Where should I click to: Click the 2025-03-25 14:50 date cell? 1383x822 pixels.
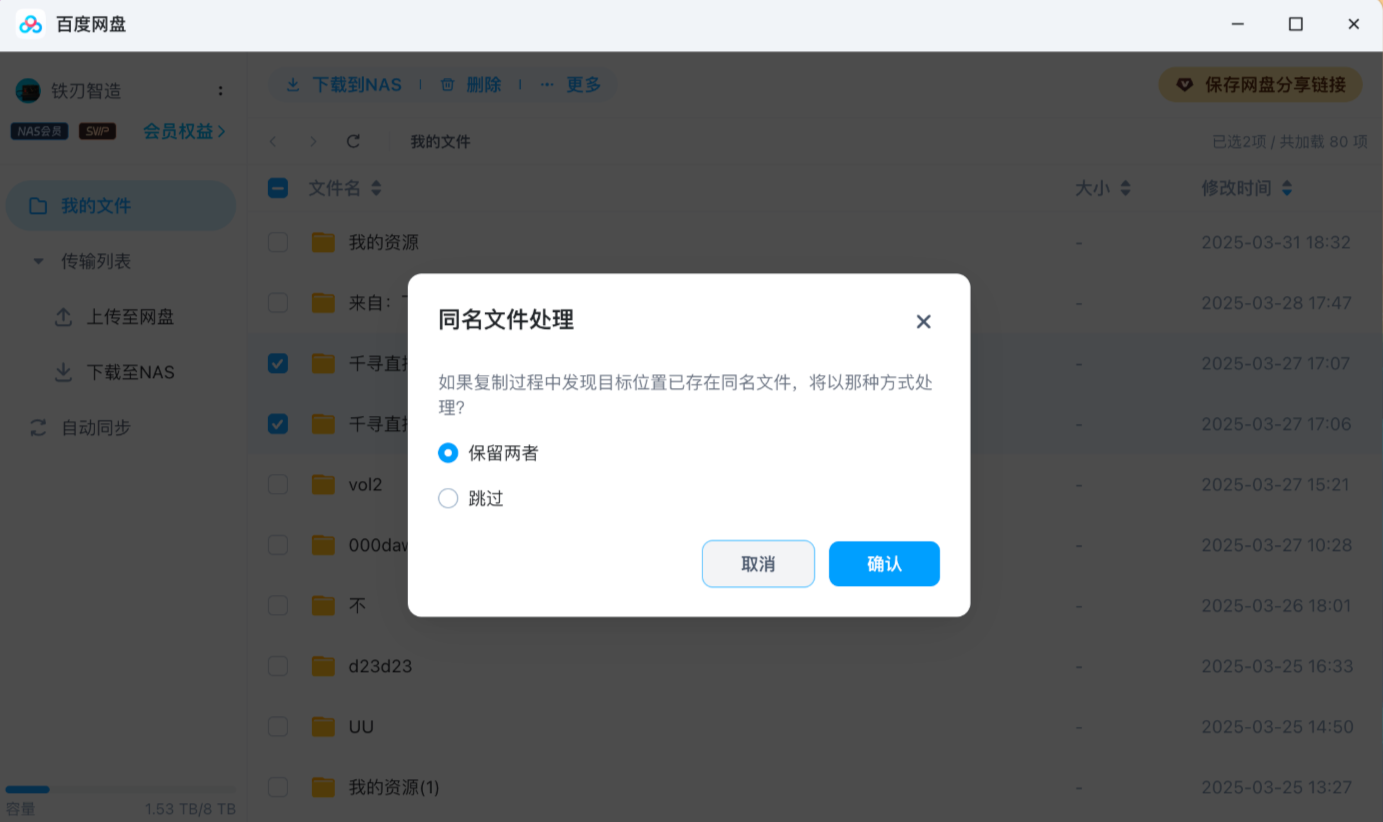click(1276, 726)
